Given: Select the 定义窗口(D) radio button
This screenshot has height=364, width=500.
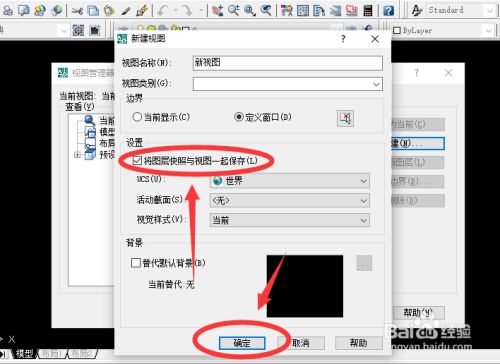Looking at the screenshot, I should coord(239,117).
